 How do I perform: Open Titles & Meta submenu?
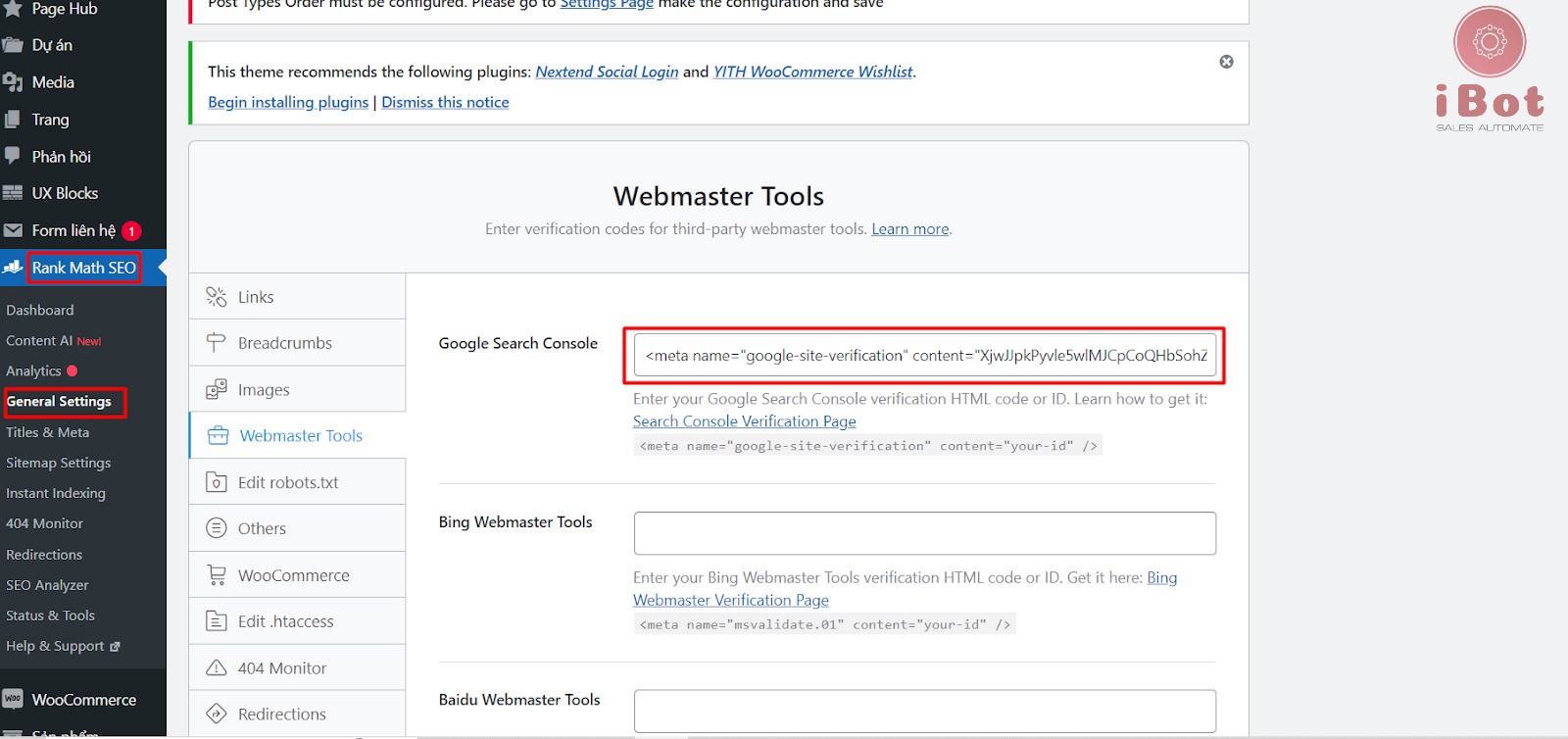(x=47, y=432)
